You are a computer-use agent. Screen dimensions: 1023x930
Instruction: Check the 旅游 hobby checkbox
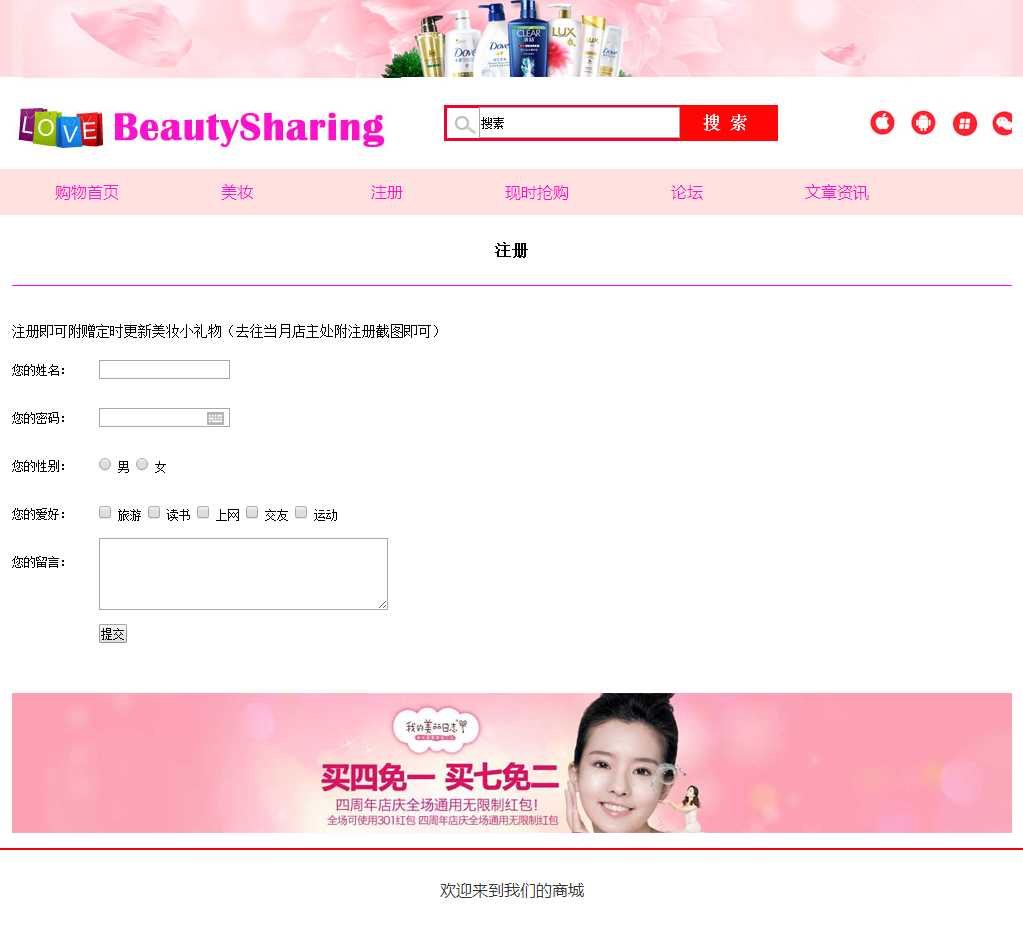[x=105, y=513]
